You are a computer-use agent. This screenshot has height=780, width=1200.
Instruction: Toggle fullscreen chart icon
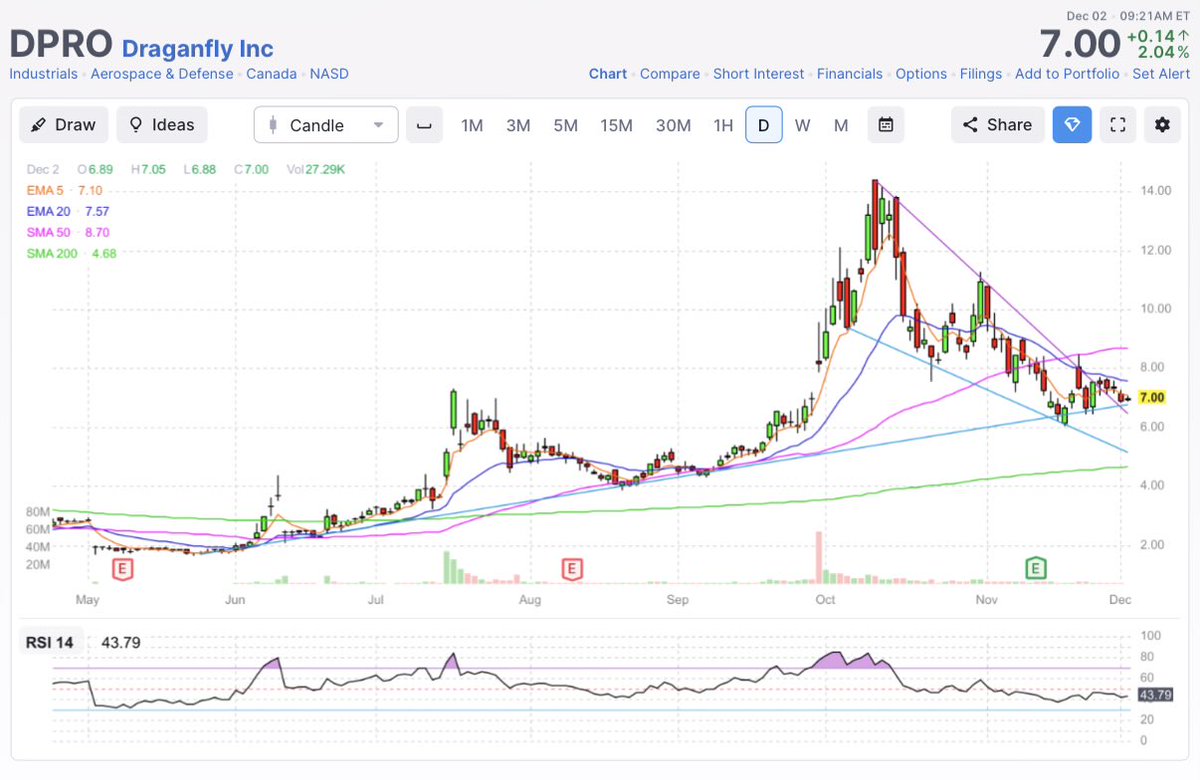(x=1119, y=125)
